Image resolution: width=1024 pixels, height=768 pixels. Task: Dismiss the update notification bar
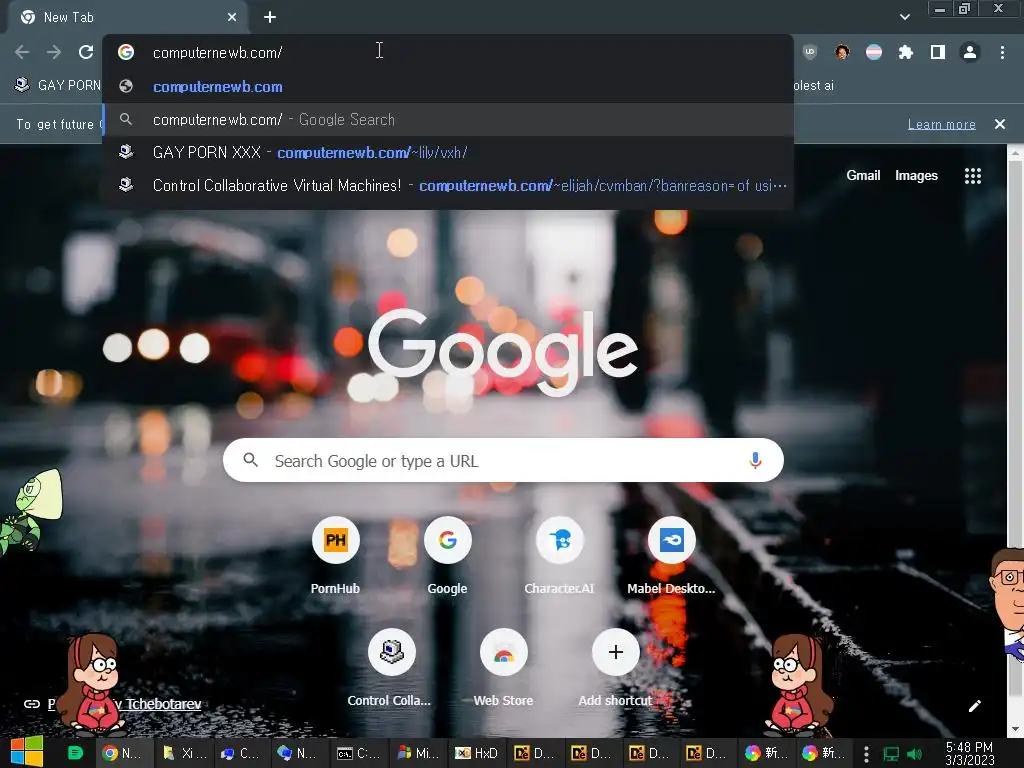click(999, 124)
